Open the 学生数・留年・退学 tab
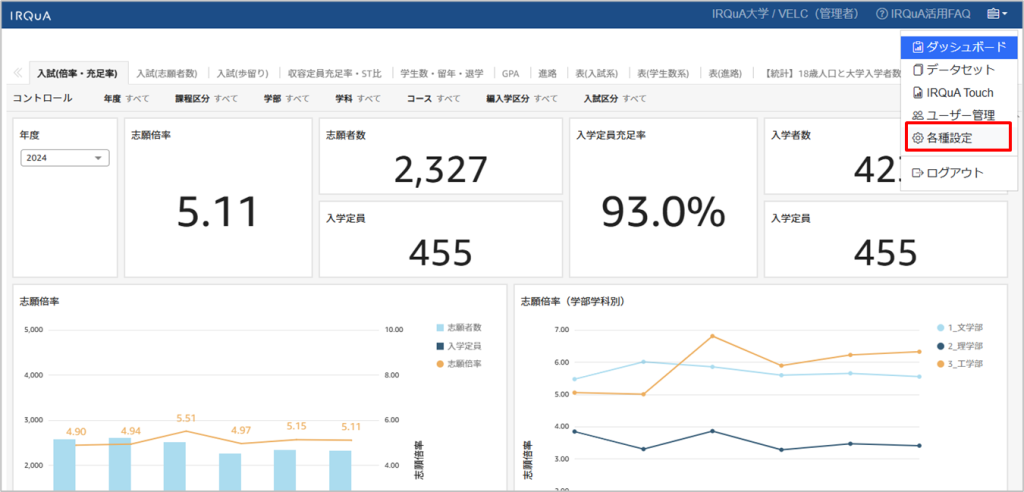The image size is (1024, 492). [440, 73]
